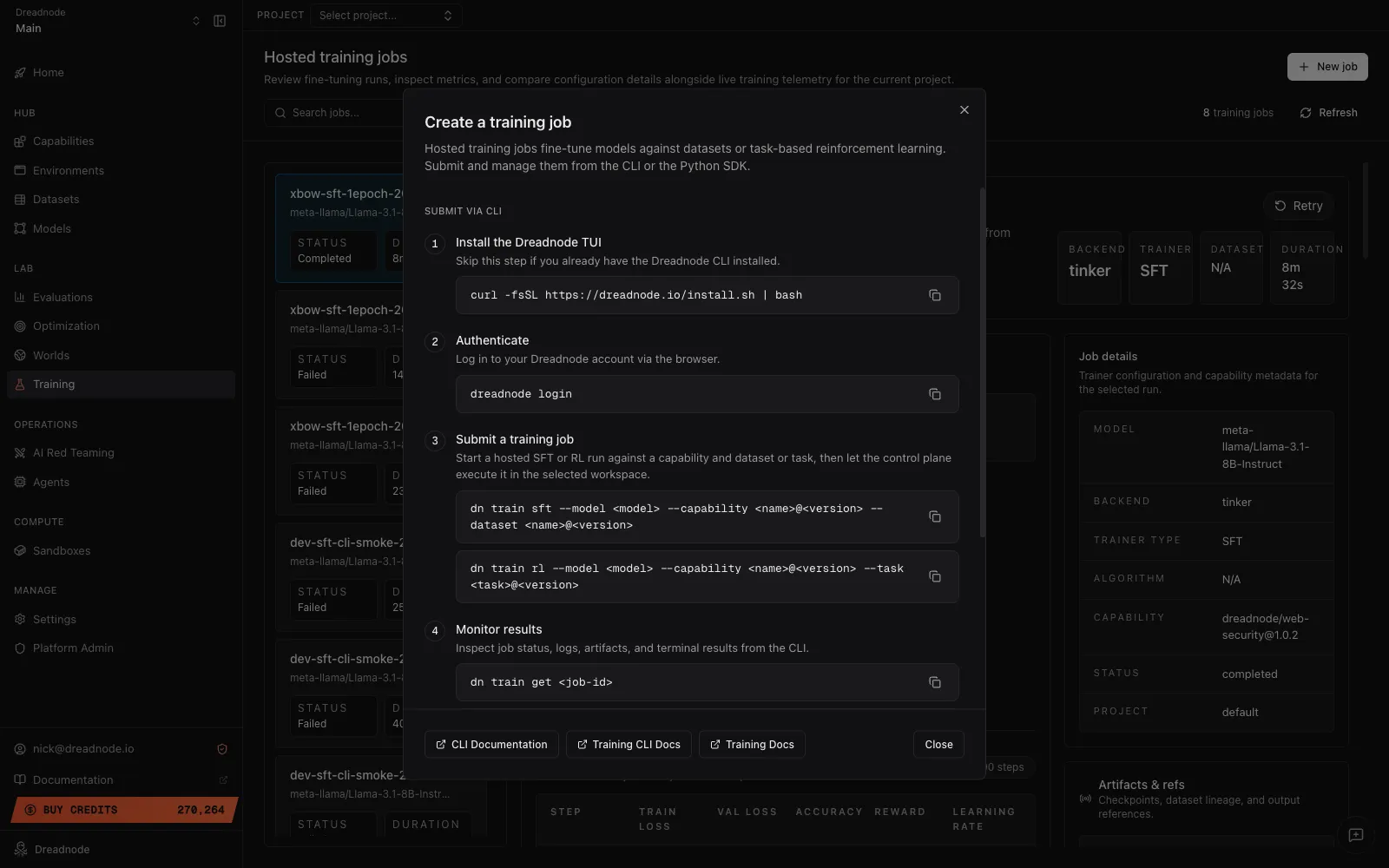Select Models in the sidebar
This screenshot has width=1389, height=868.
53,228
